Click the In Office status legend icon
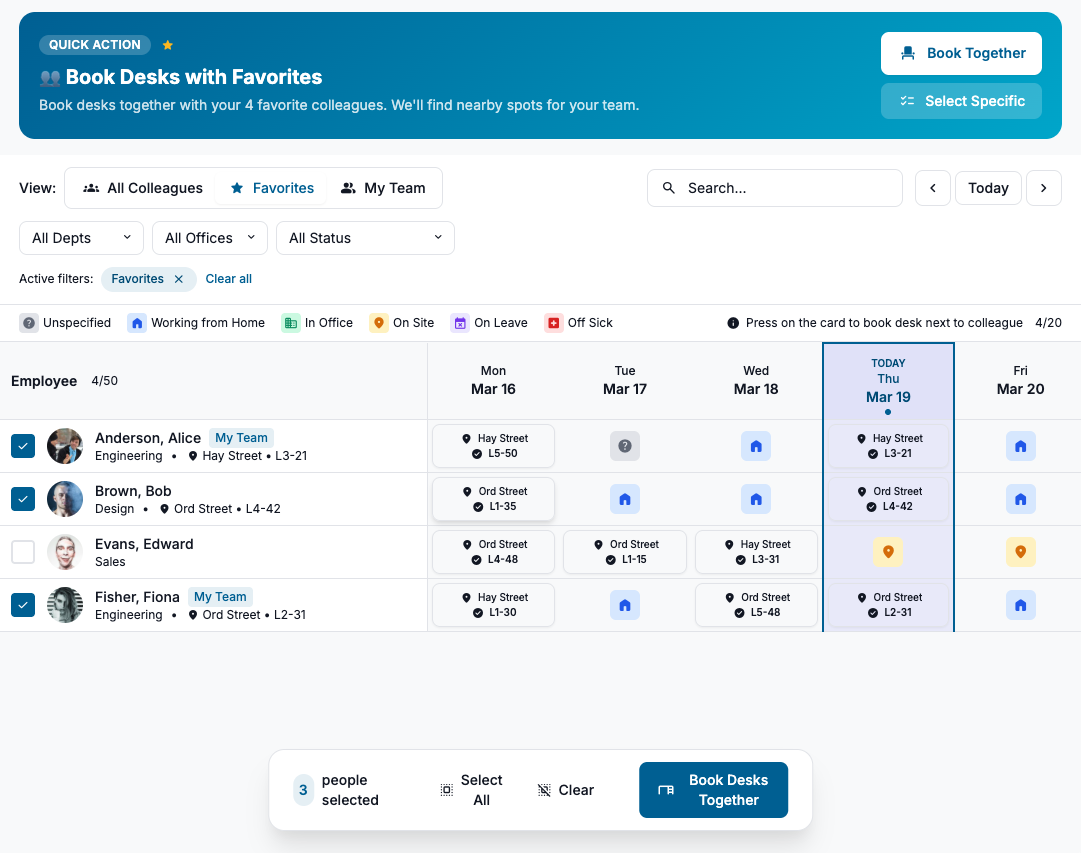This screenshot has width=1081, height=853. tap(289, 323)
